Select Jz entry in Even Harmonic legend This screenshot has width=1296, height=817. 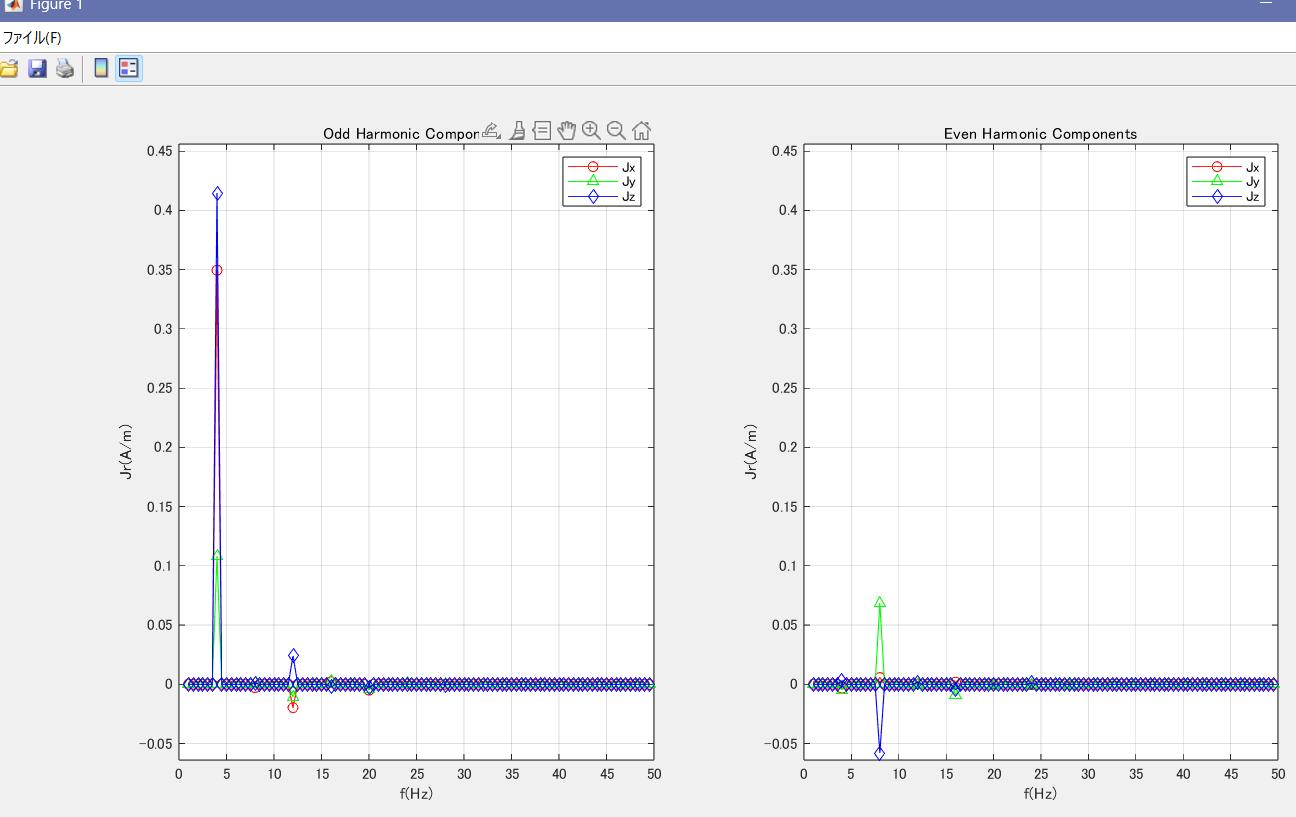[1254, 197]
